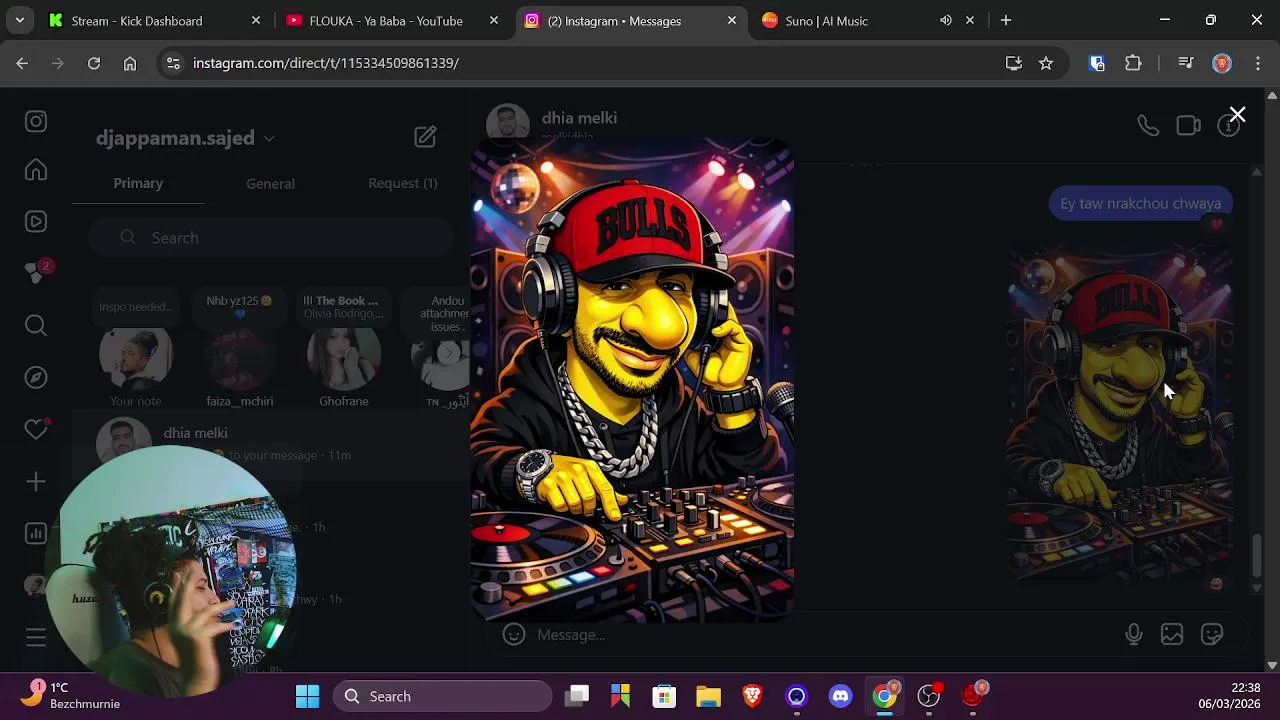The height and width of the screenshot is (720, 1280).
Task: Open the Windows Start menu
Action: [308, 696]
